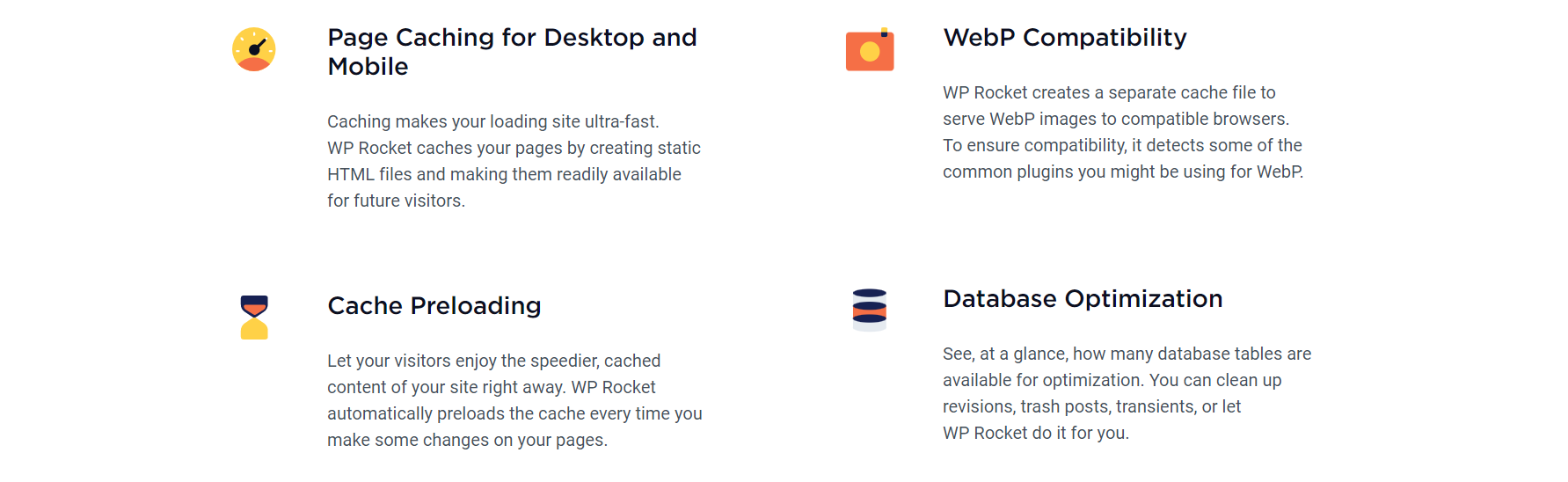Click the word 'Mobile' in the caching heading
This screenshot has width=1568, height=482.
(368, 67)
